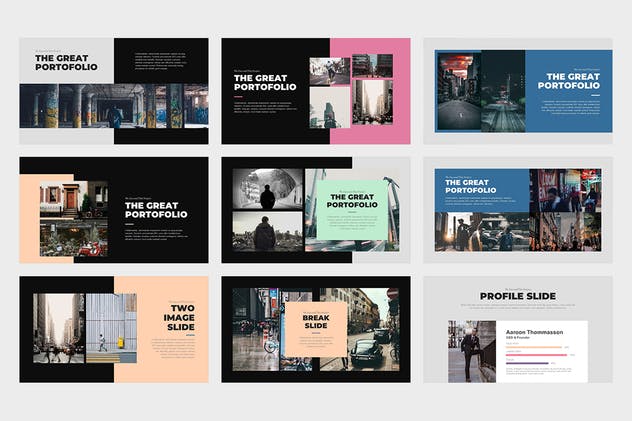Click the Profile Slide heading
Viewport: 632px width, 421px height.
pyautogui.click(x=517, y=296)
